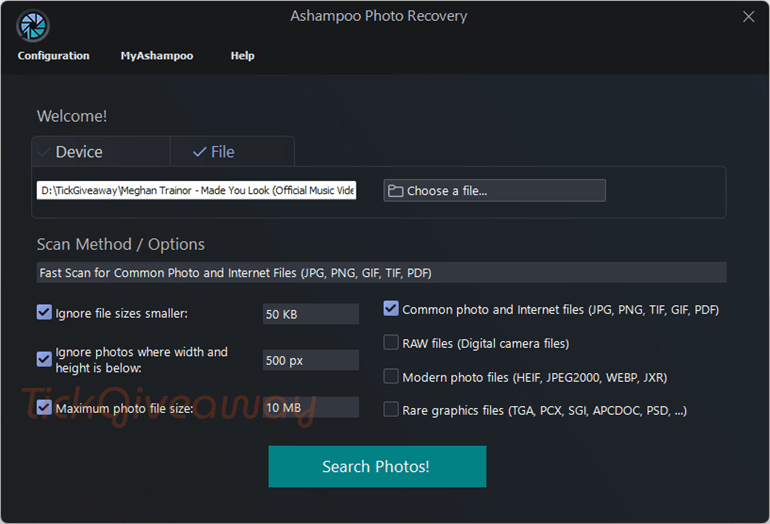
Task: Enable Rare graphics files checkbox
Action: pyautogui.click(x=391, y=409)
